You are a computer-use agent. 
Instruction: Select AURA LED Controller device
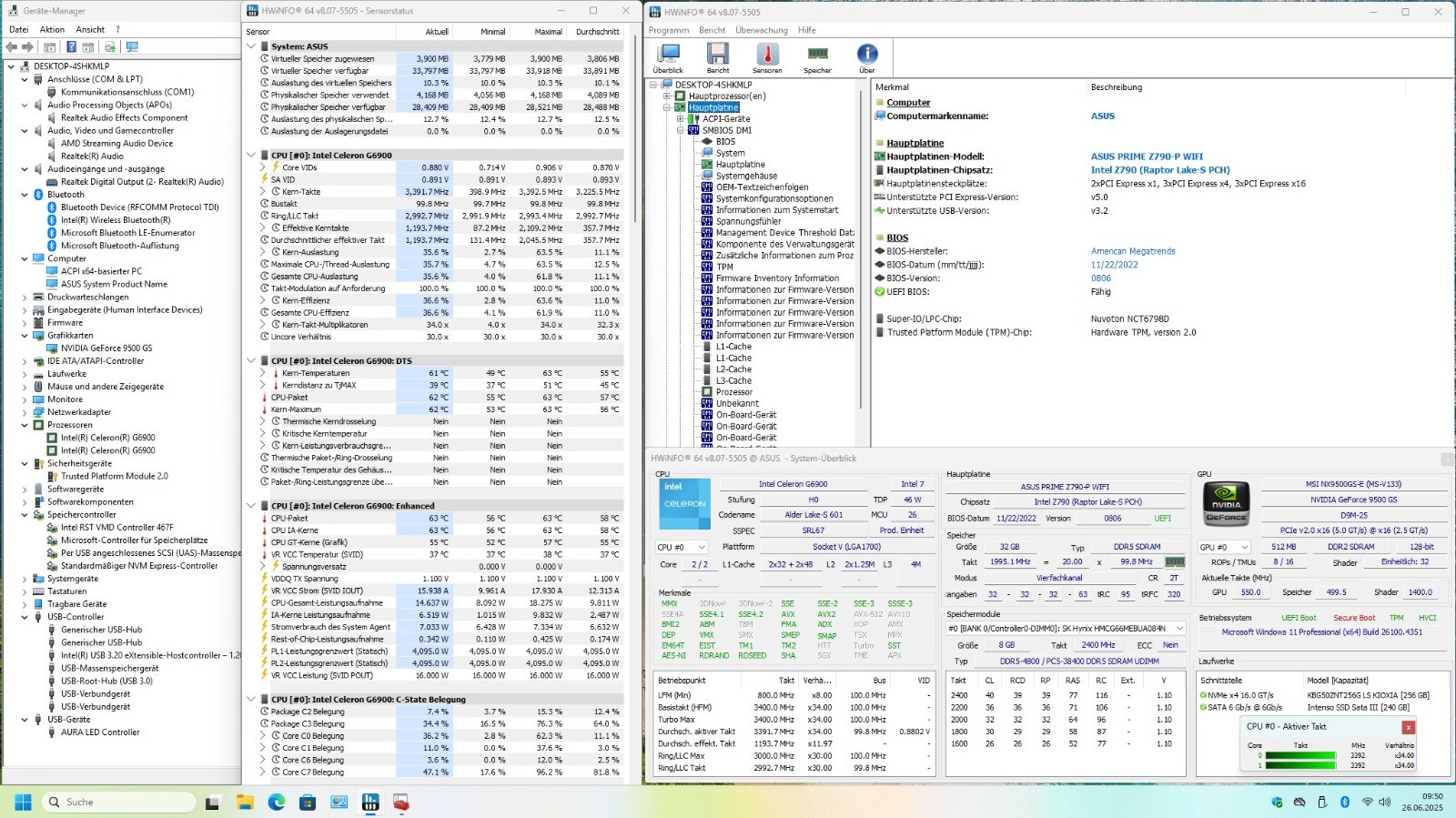(100, 732)
